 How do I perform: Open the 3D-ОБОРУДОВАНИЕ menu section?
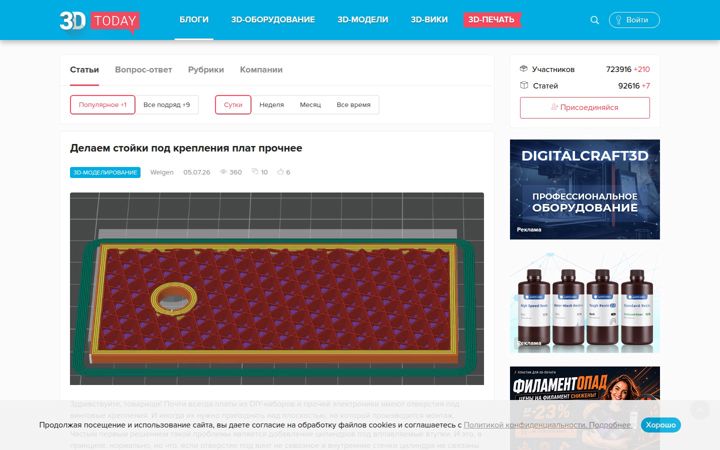[x=273, y=19]
